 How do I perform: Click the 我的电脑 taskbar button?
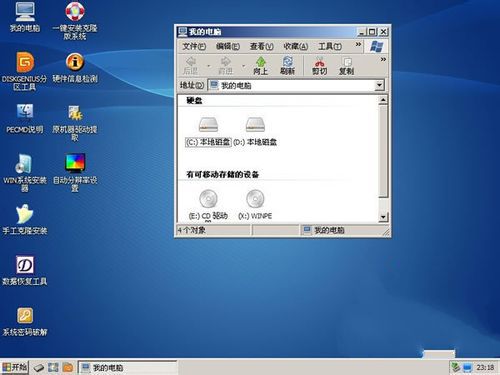(127, 368)
